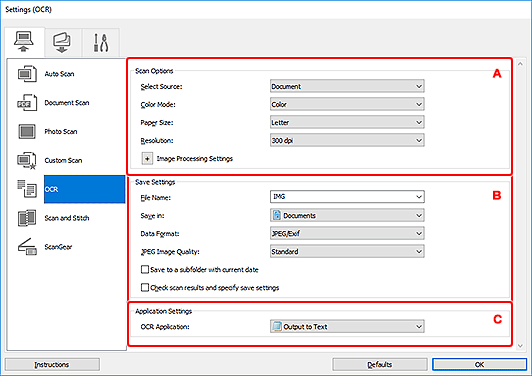Click the Documents folder icon in Save in

coord(277,215)
